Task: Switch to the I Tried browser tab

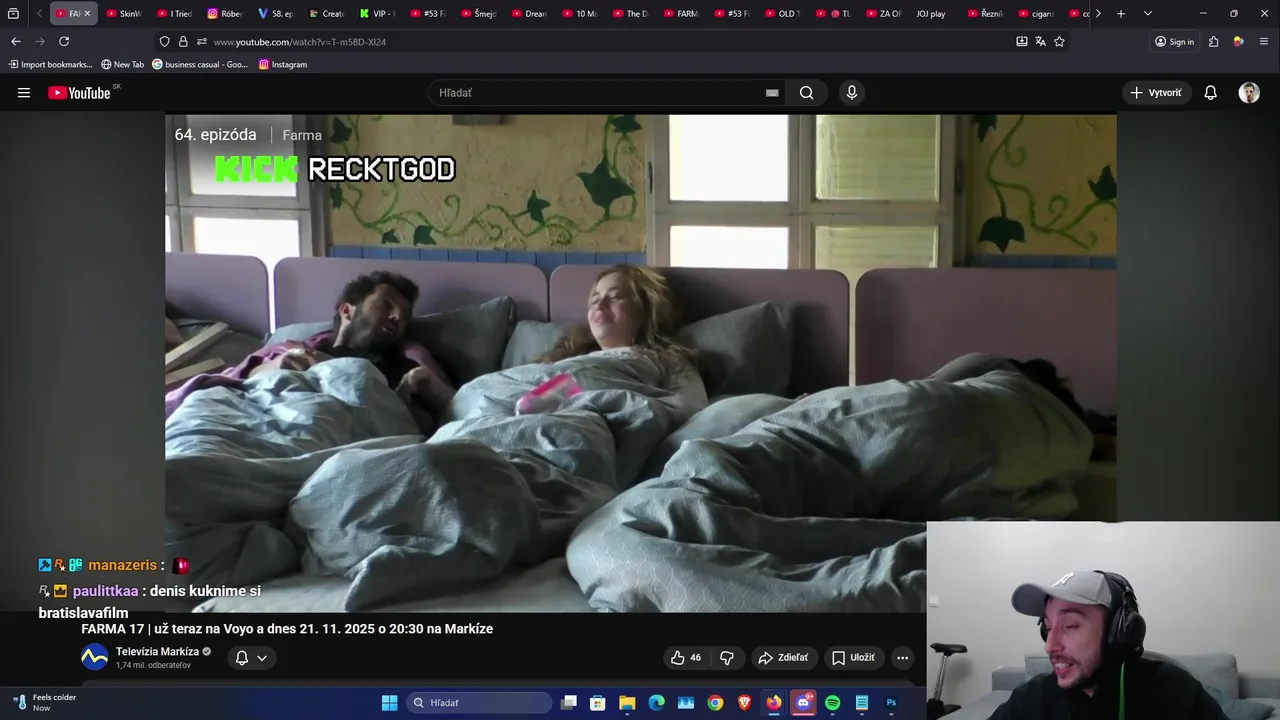Action: click(x=174, y=14)
